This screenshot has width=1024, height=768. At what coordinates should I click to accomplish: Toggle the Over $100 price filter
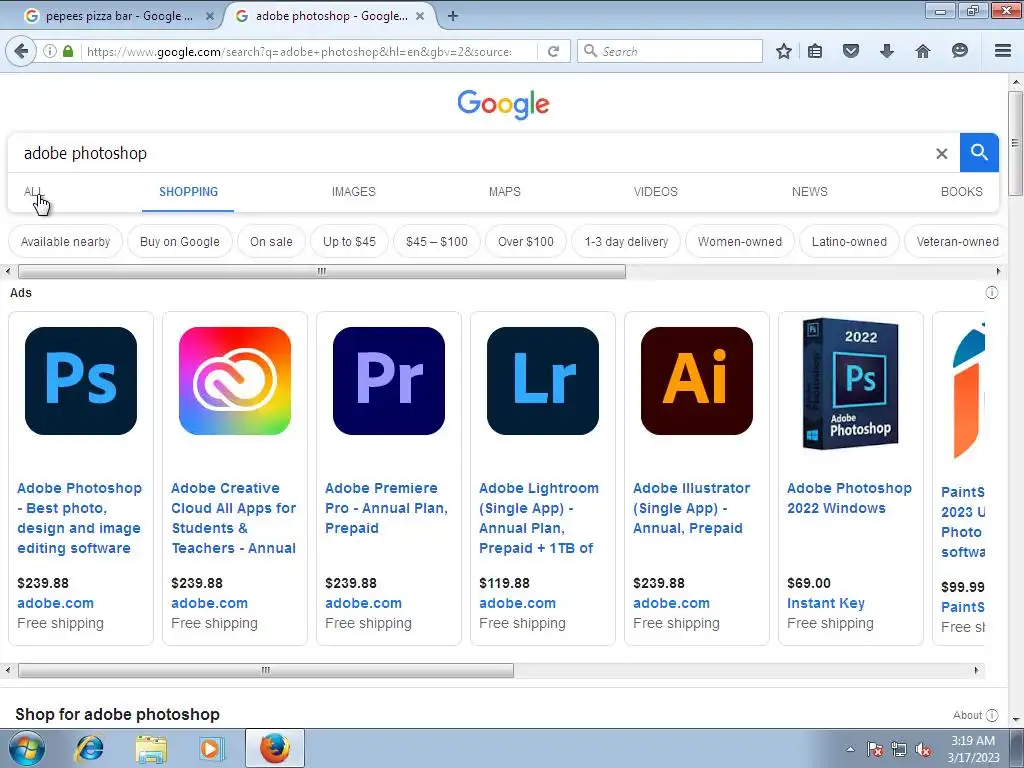click(x=526, y=242)
